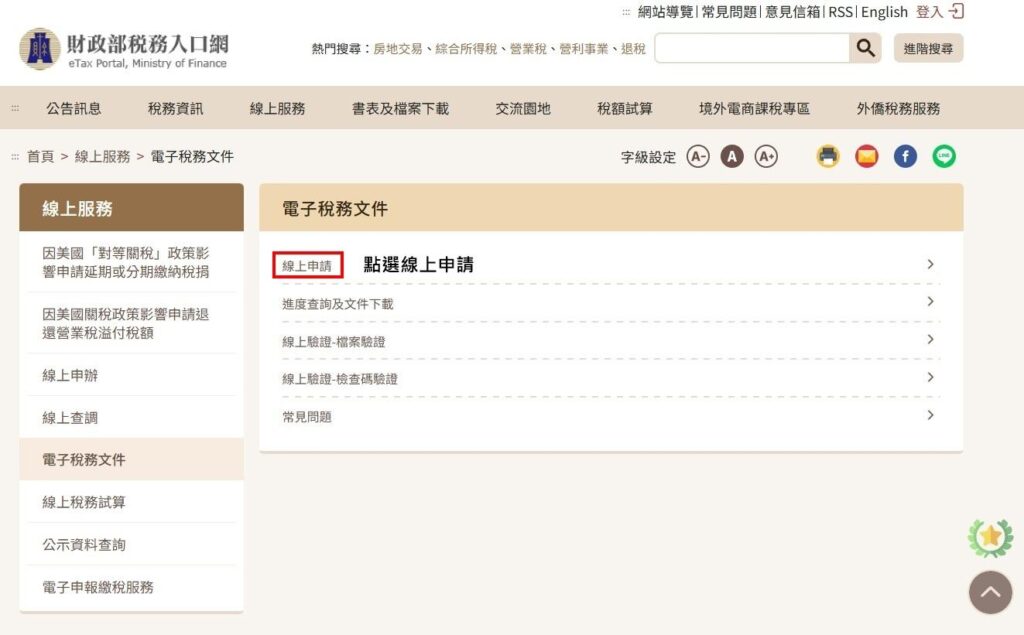Search hot keyword 房地交易
The image size is (1024, 635).
(398, 49)
